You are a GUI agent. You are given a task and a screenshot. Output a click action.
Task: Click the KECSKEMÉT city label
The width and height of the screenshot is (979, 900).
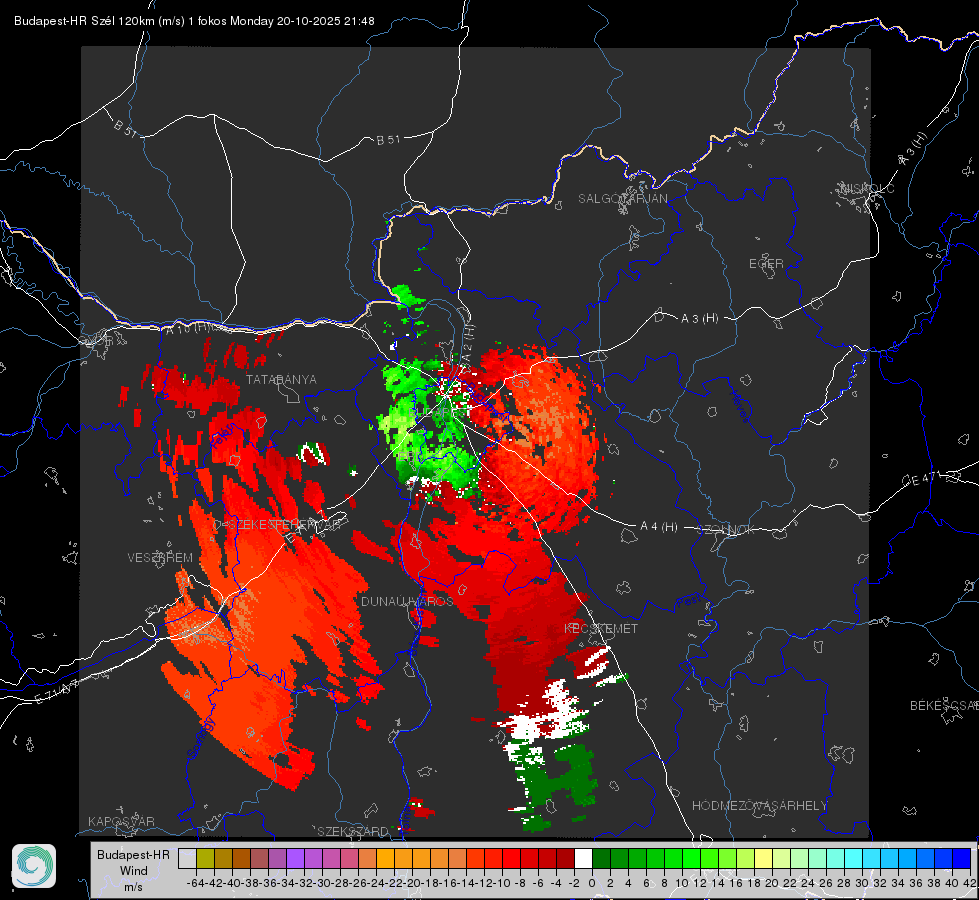point(601,628)
